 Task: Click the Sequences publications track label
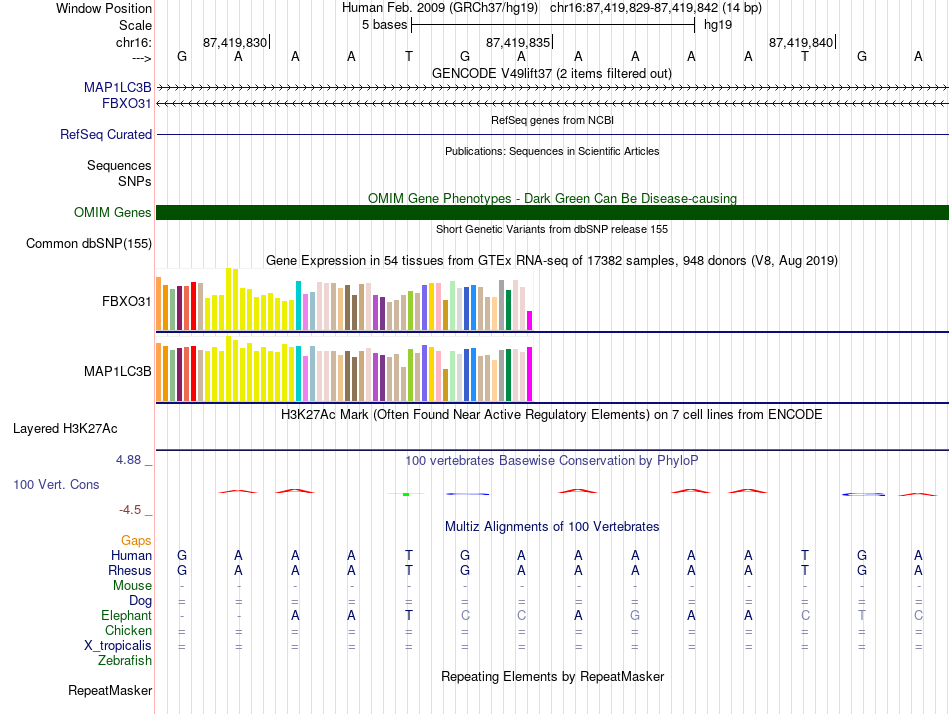click(119, 165)
